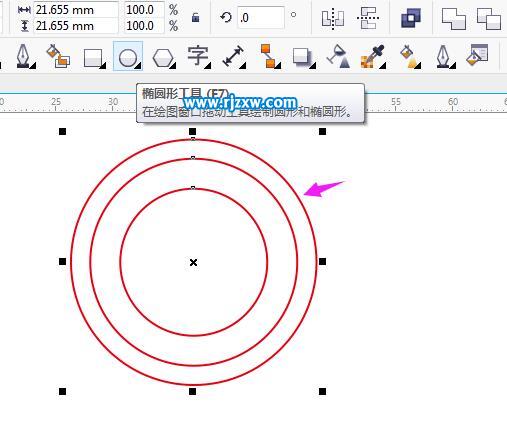Screen dimensions: 507x422
Task: Choose the Color Eyedropper tool
Action: click(x=372, y=57)
